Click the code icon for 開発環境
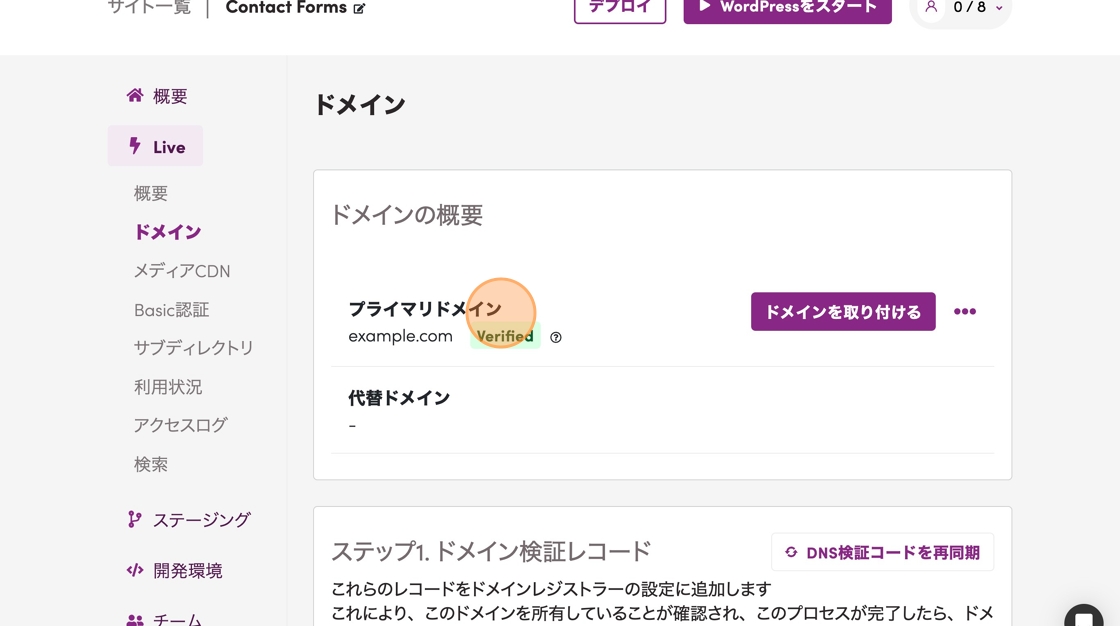The image size is (1120, 626). click(135, 570)
